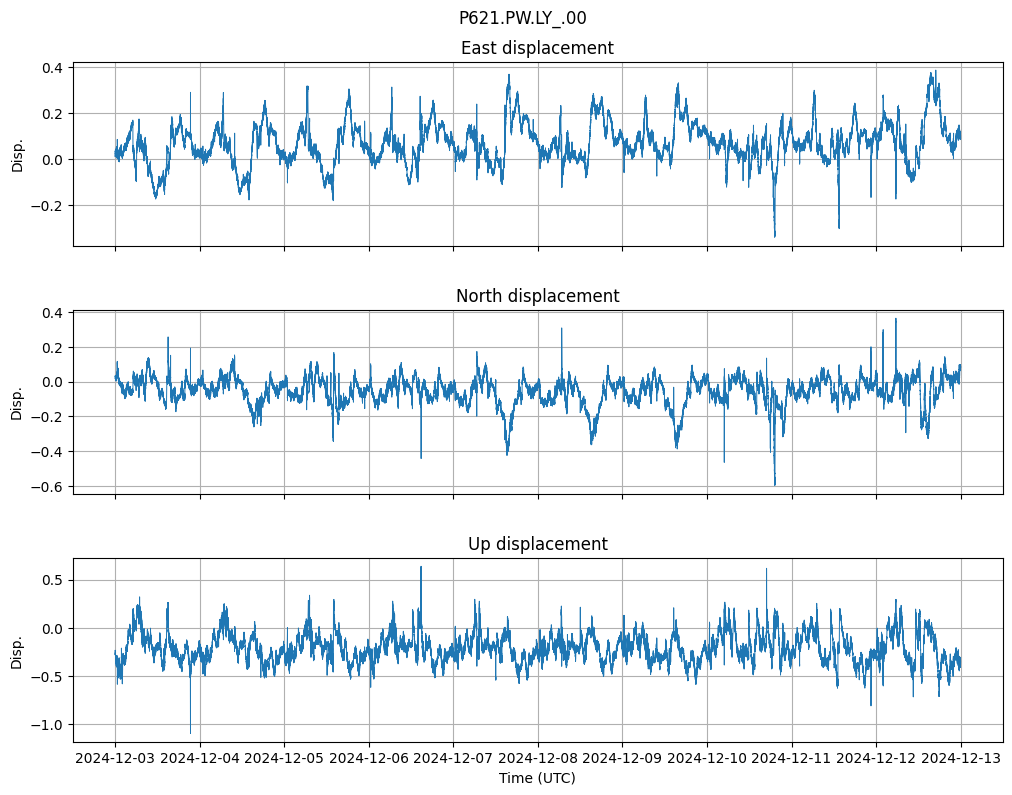Click the 0.4 y-tick on the East plot
The image size is (1012, 795).
[52, 68]
